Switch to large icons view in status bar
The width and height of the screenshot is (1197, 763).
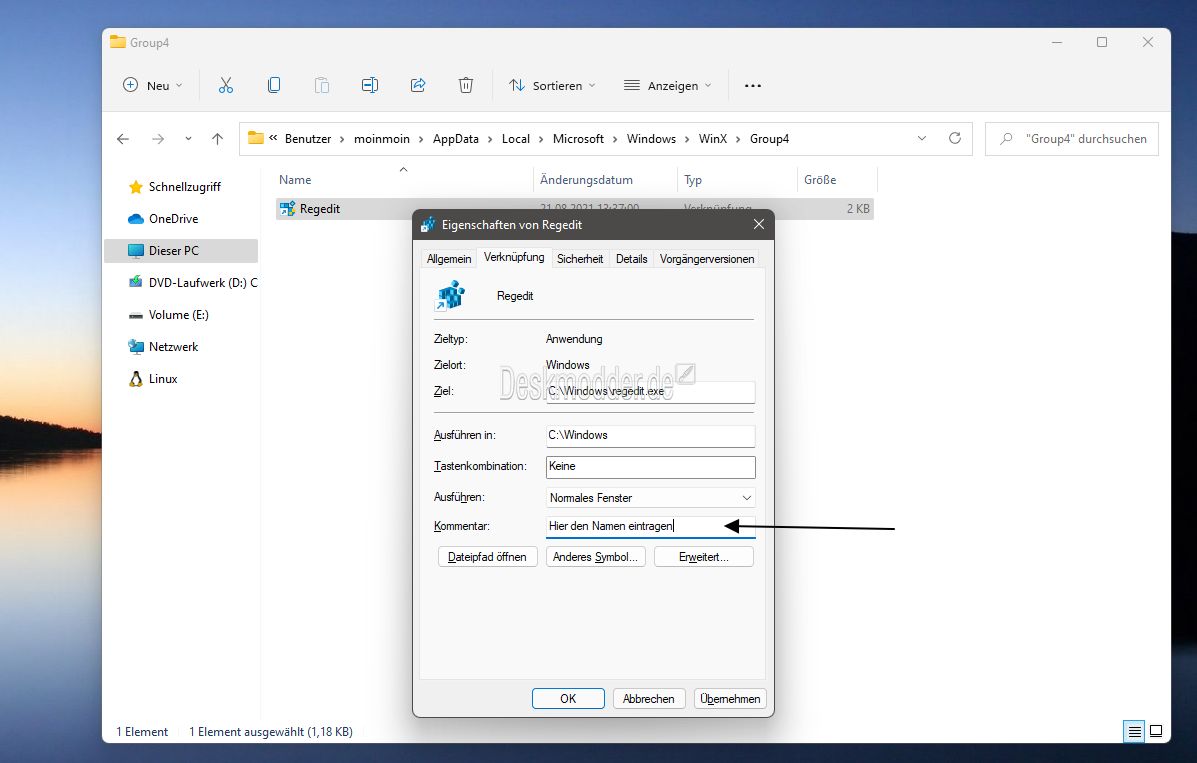coord(1156,732)
